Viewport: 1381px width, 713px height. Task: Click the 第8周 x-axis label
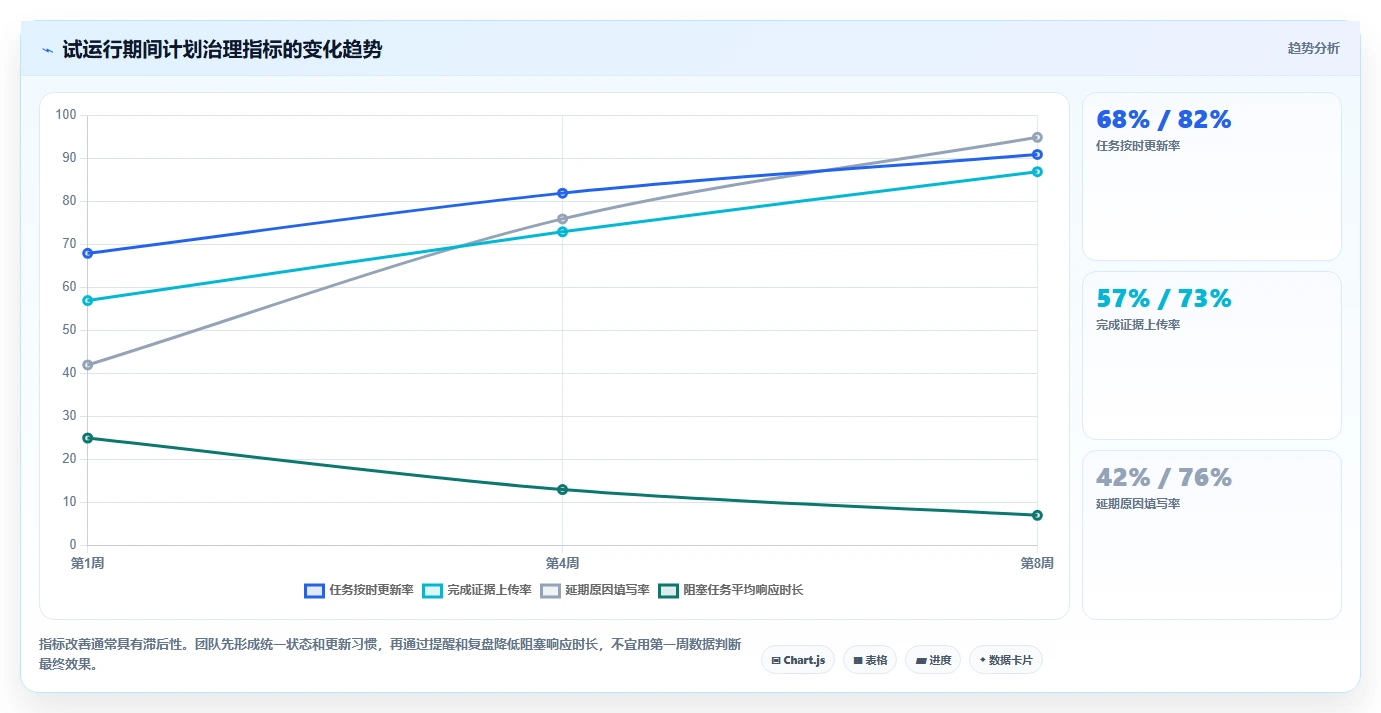(x=1037, y=563)
